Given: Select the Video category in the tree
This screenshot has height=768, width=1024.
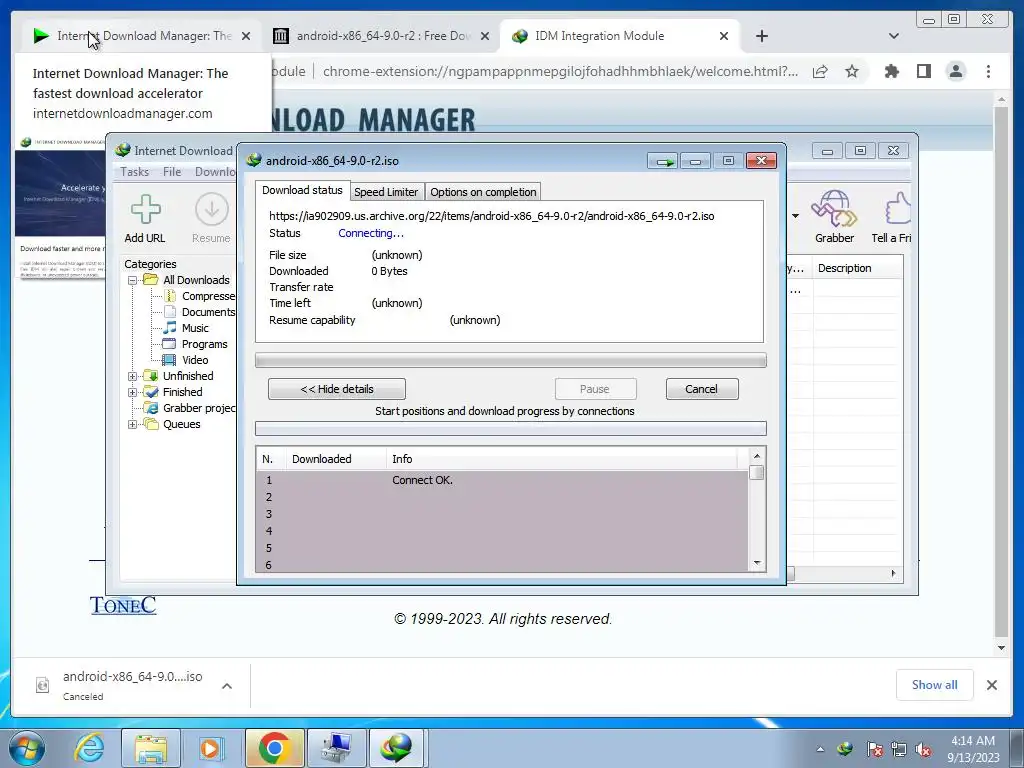Looking at the screenshot, I should pos(195,360).
